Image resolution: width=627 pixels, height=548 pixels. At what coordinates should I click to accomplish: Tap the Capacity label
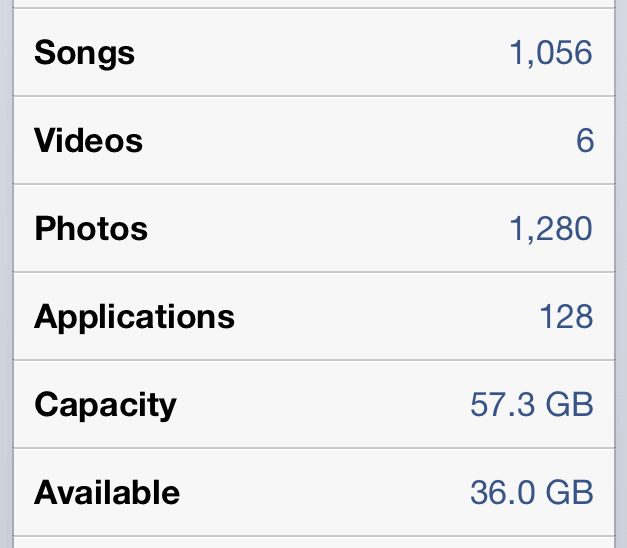(105, 405)
